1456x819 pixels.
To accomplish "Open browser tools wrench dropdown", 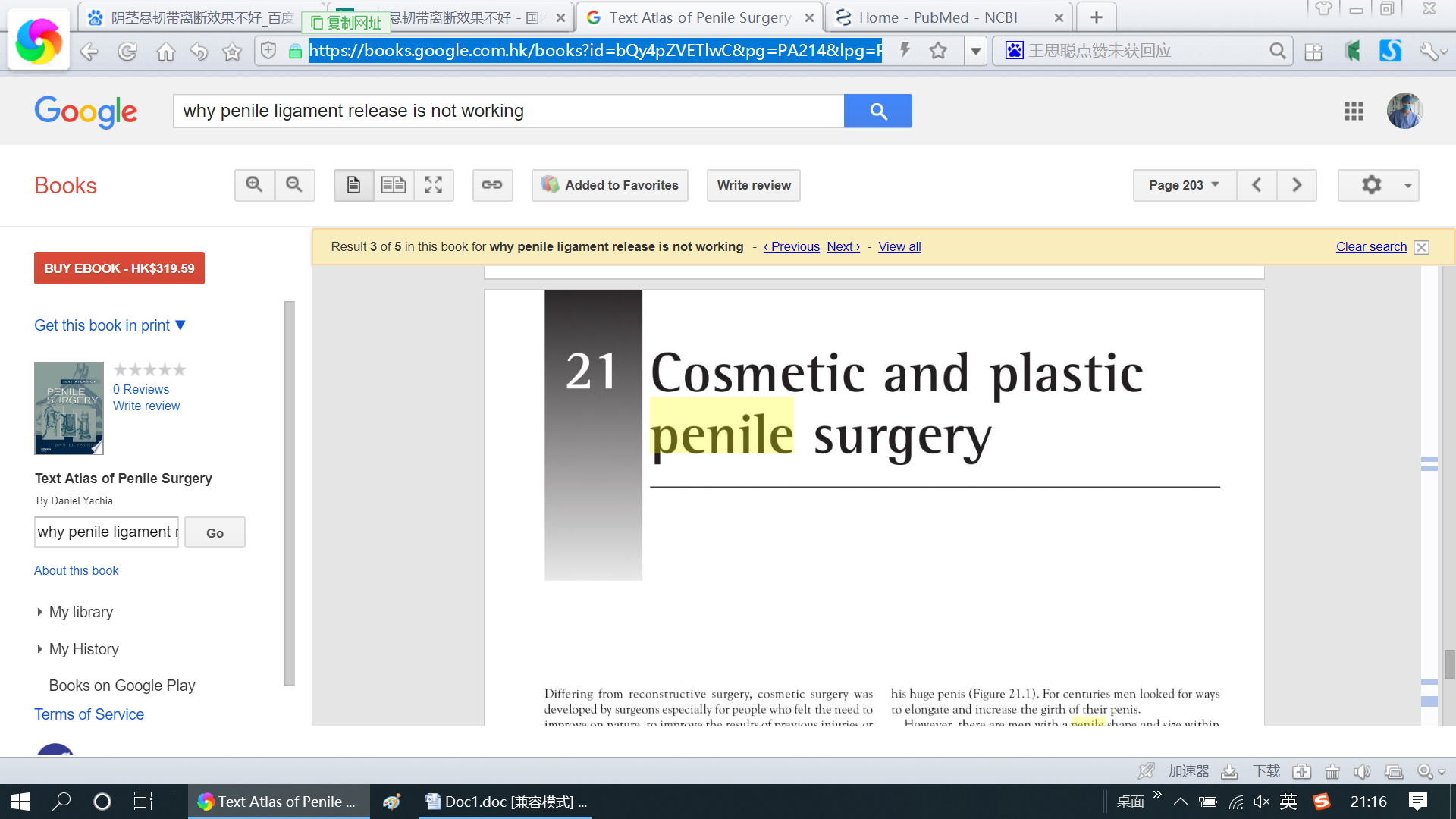I will coord(1433,52).
